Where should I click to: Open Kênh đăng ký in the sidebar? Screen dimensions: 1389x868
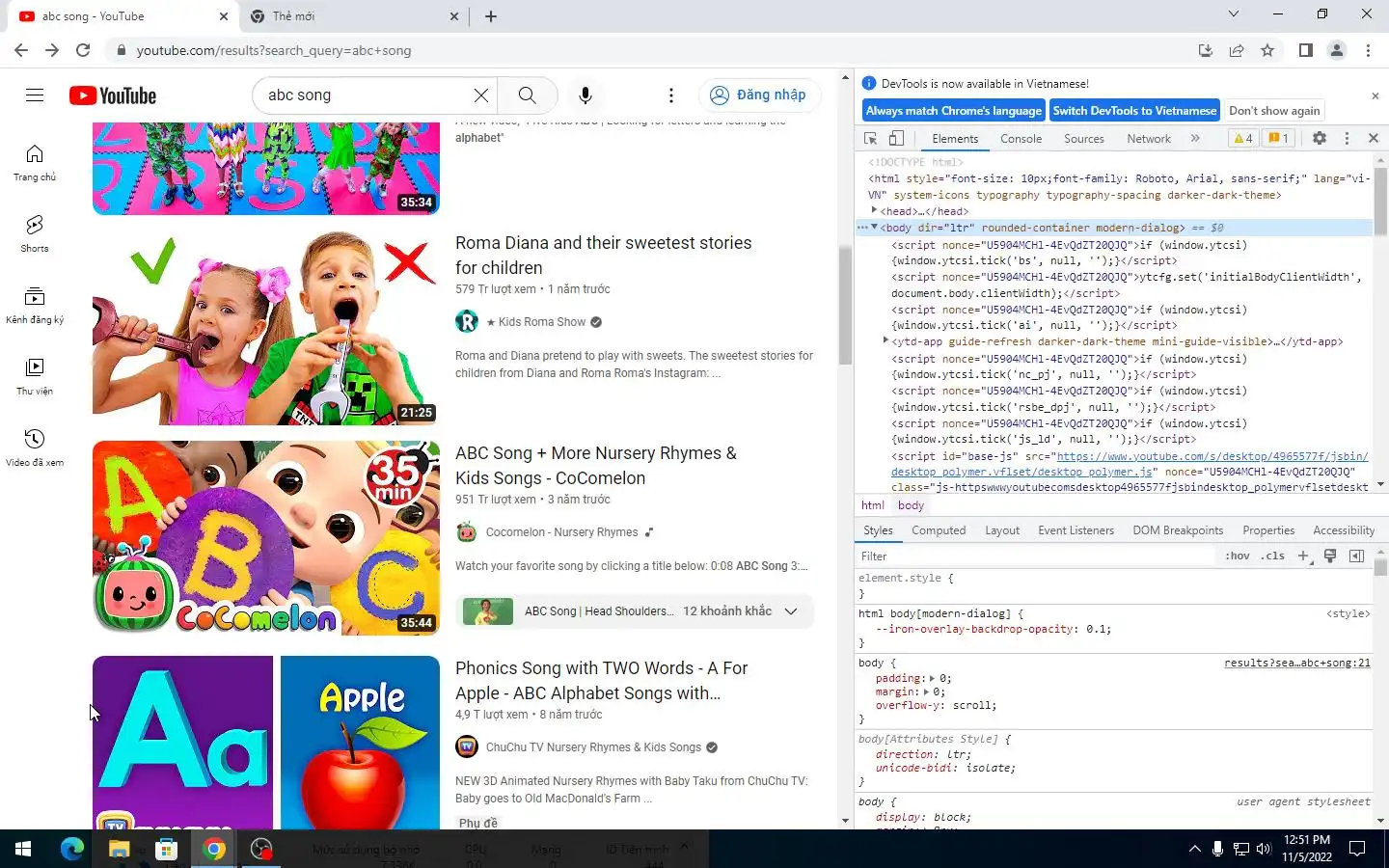coord(35,306)
